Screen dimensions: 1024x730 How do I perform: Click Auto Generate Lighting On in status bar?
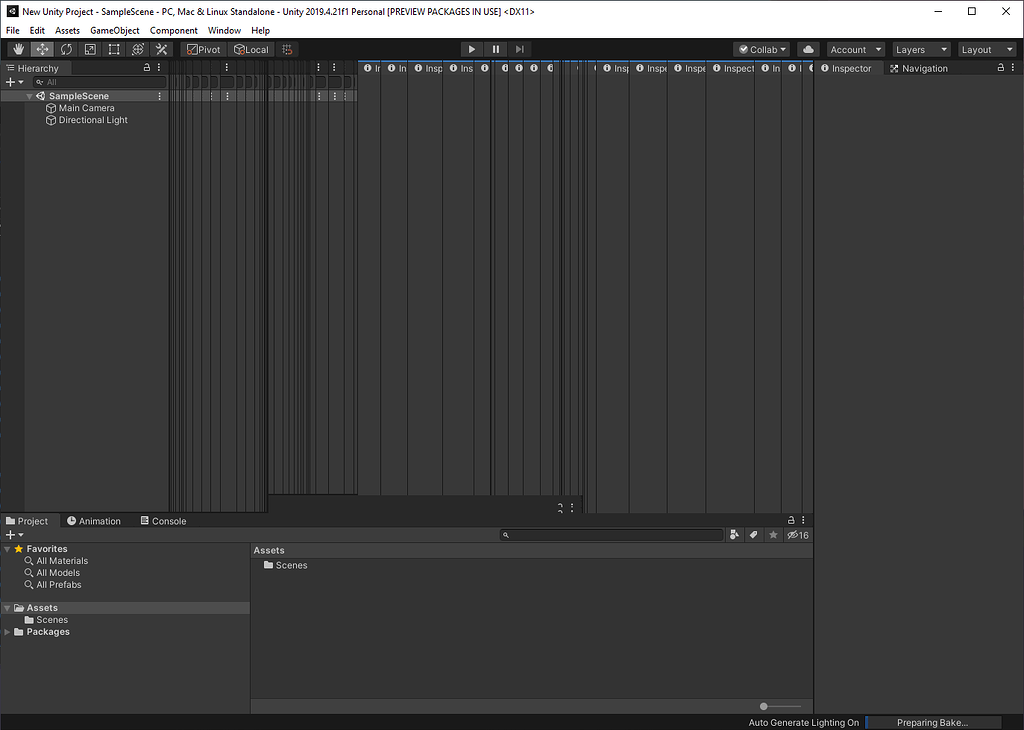(803, 721)
